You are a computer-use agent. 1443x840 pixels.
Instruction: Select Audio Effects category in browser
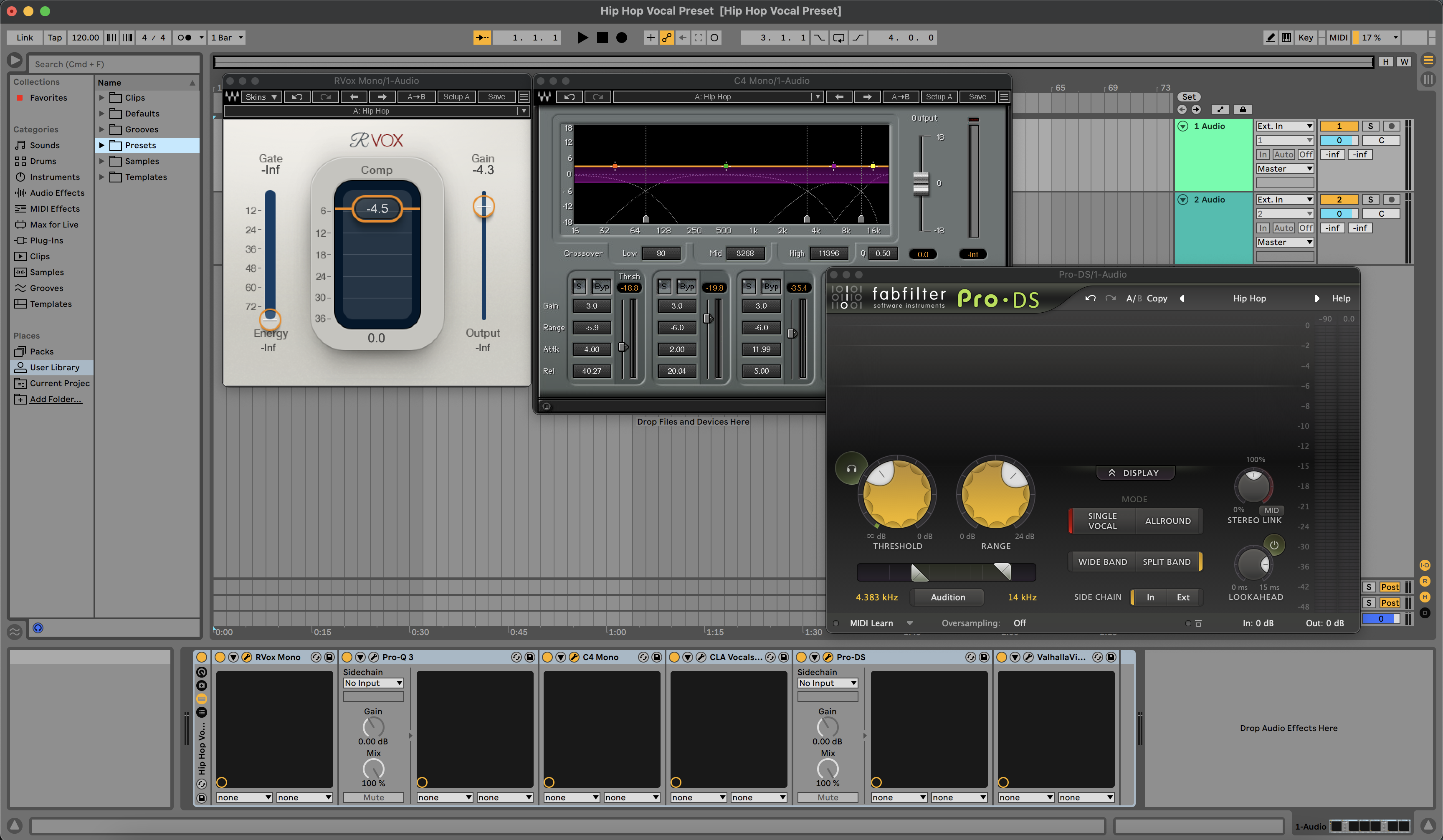57,193
